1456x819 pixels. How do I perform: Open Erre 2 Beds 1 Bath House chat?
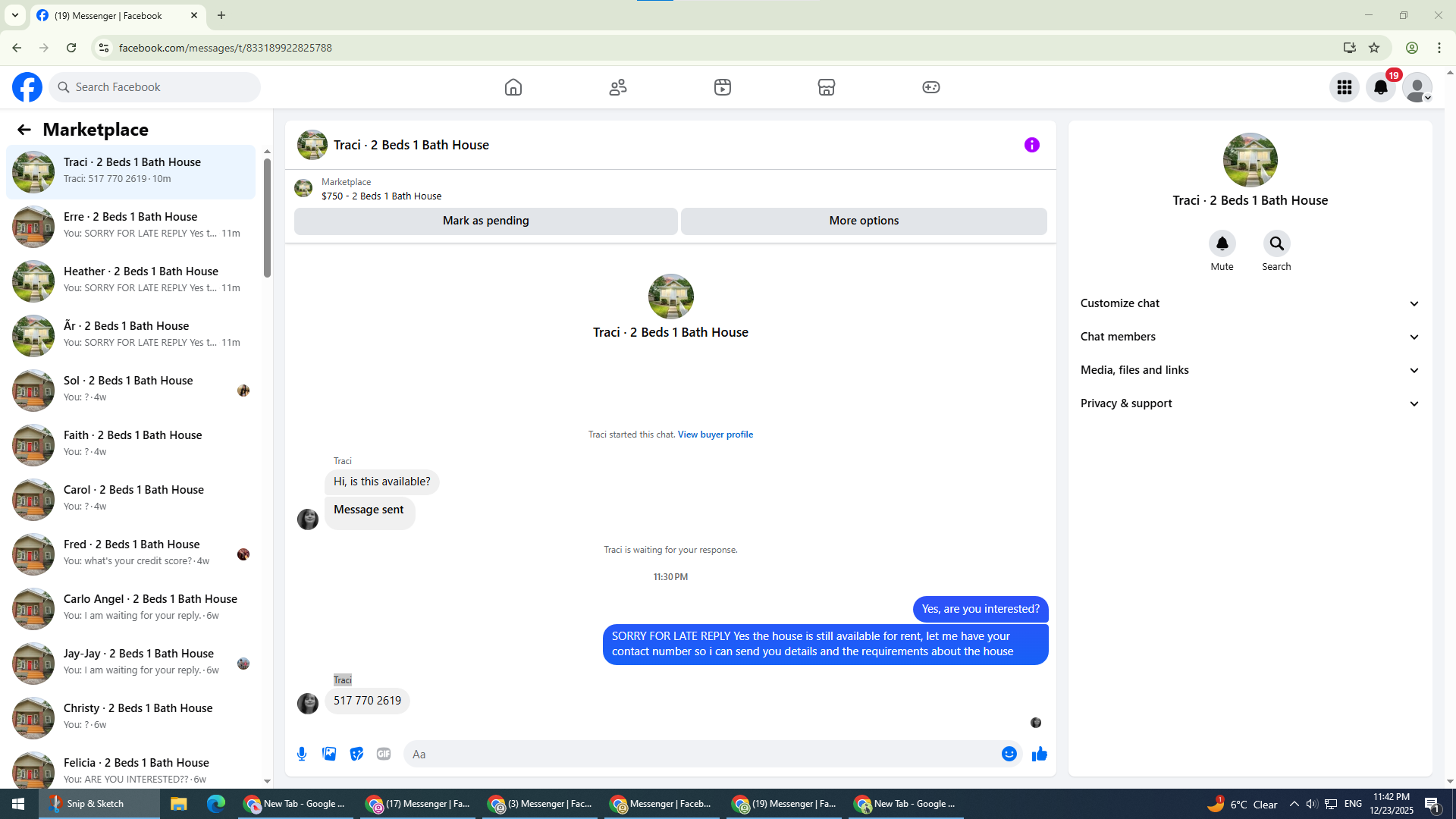coord(130,225)
